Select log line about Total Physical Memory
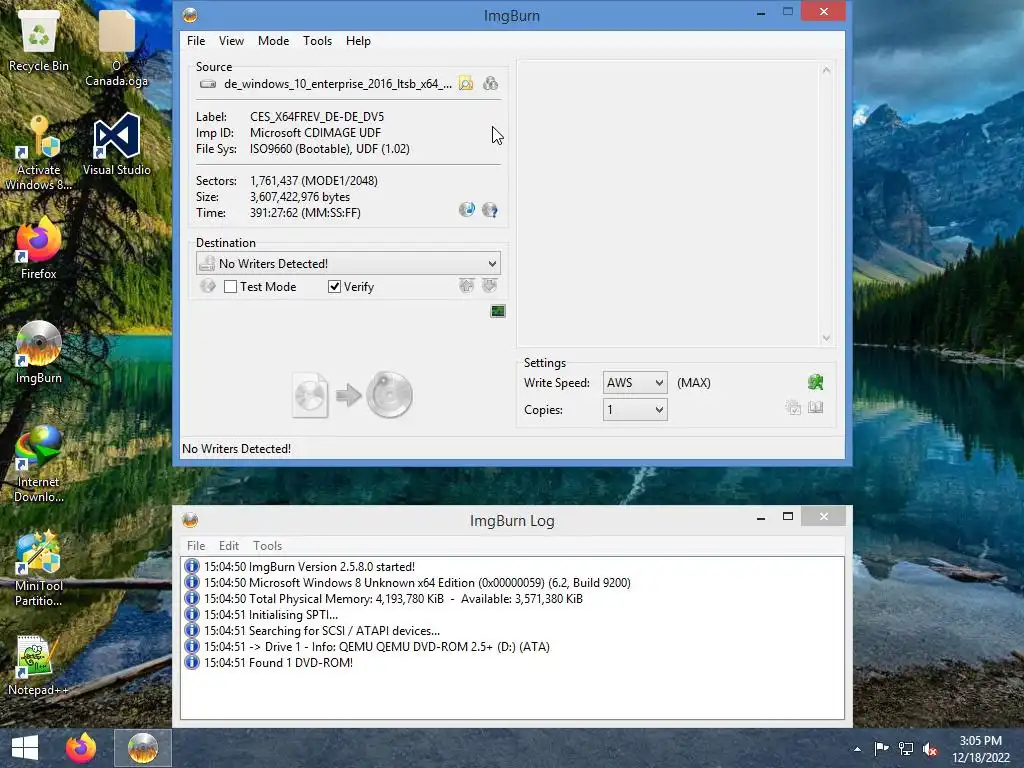The width and height of the screenshot is (1024, 768). click(x=393, y=599)
